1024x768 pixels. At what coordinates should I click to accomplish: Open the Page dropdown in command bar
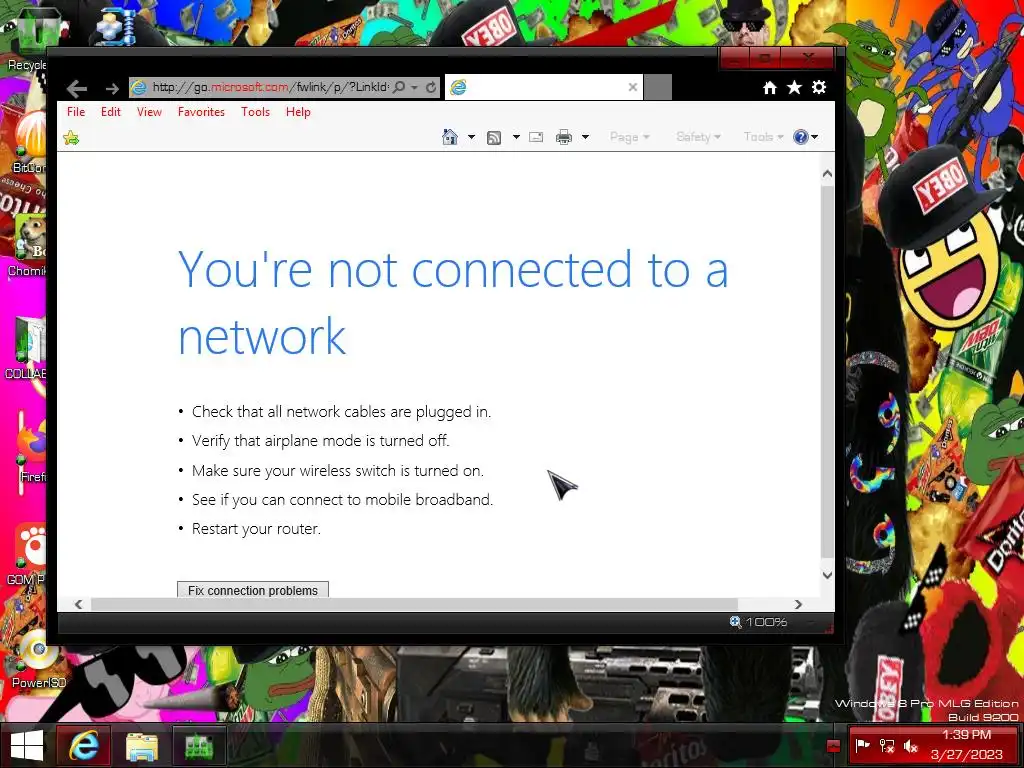pos(630,136)
